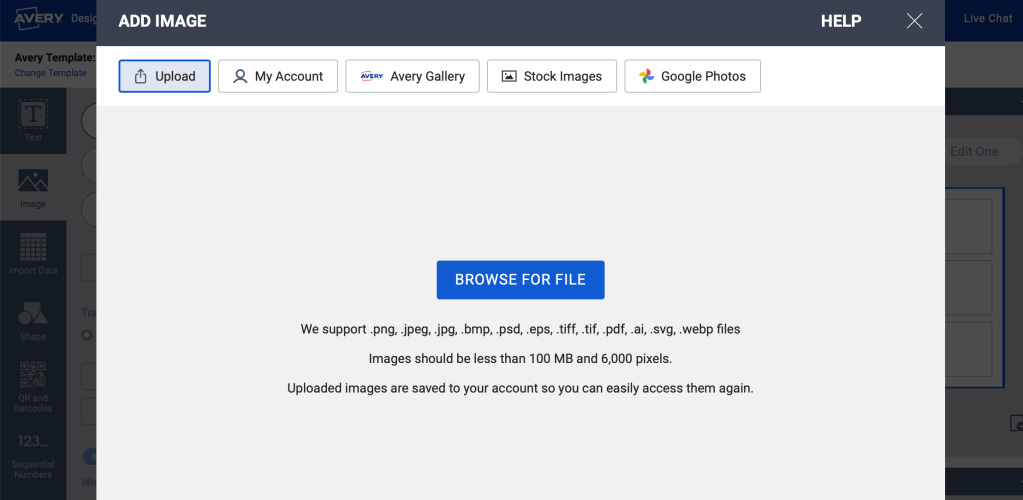Select the Shape tool
1023x500 pixels.
pos(33,320)
